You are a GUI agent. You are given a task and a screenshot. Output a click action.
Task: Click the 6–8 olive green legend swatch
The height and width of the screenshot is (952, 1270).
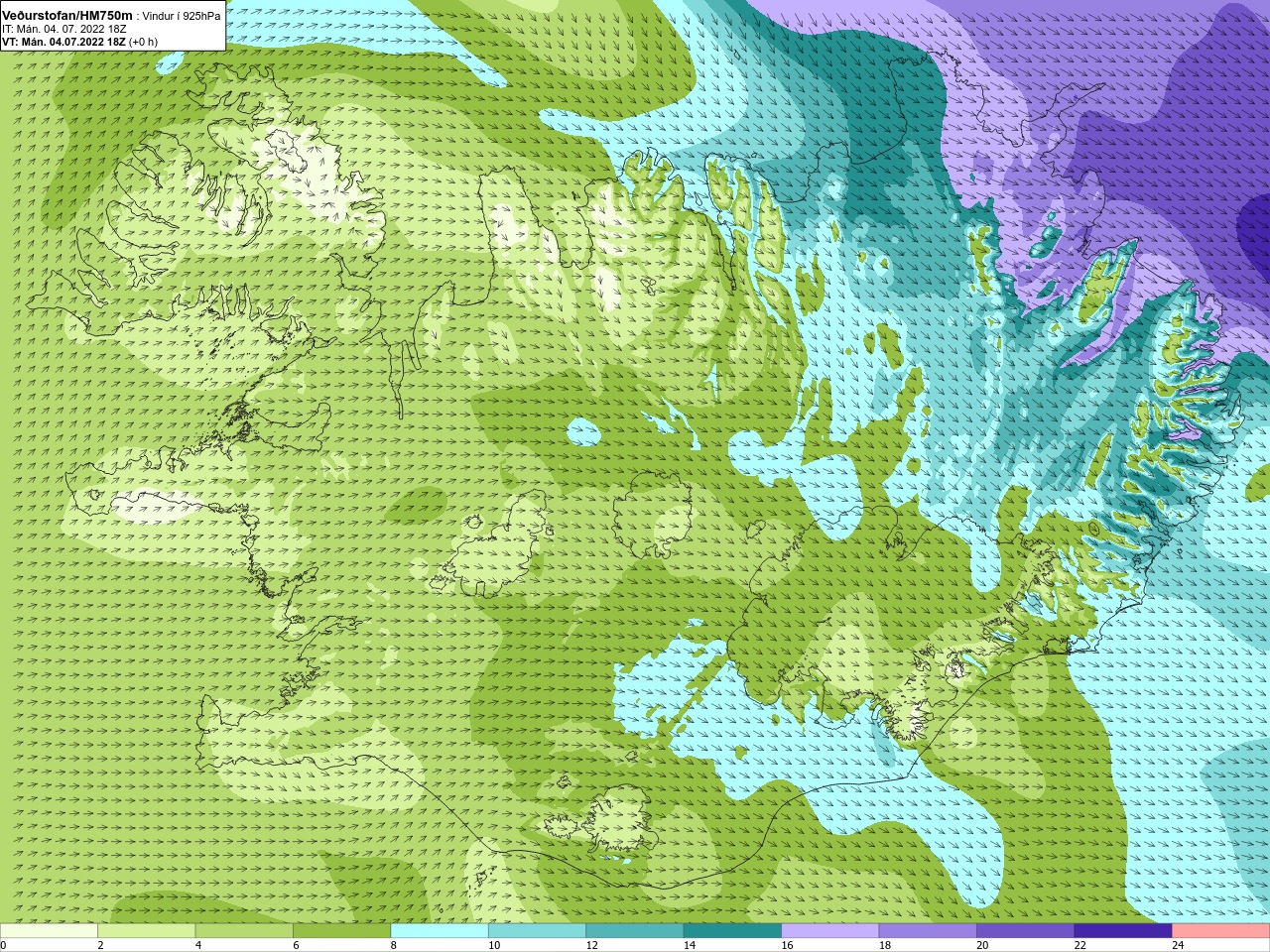tap(342, 931)
